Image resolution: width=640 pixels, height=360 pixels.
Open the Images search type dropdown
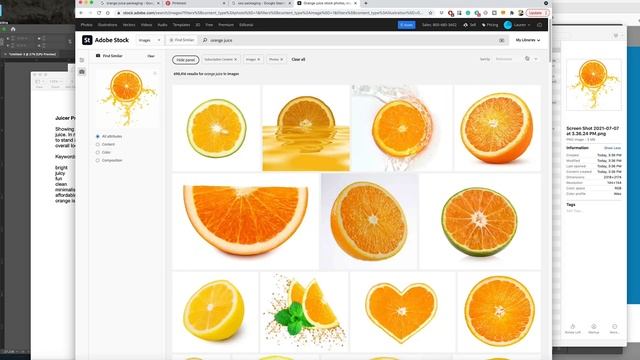coord(149,40)
